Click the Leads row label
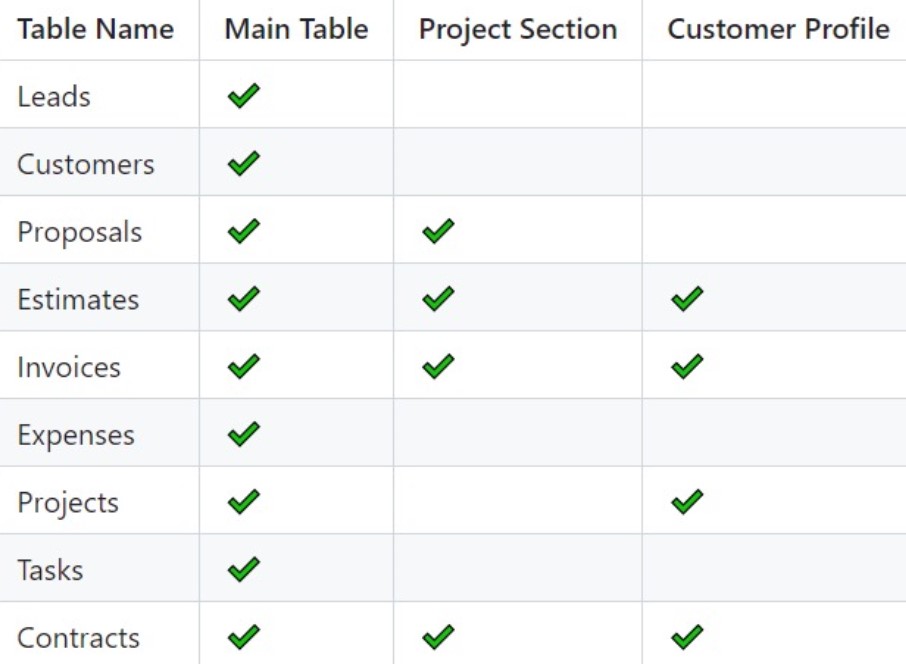The height and width of the screenshot is (664, 906). [x=54, y=97]
